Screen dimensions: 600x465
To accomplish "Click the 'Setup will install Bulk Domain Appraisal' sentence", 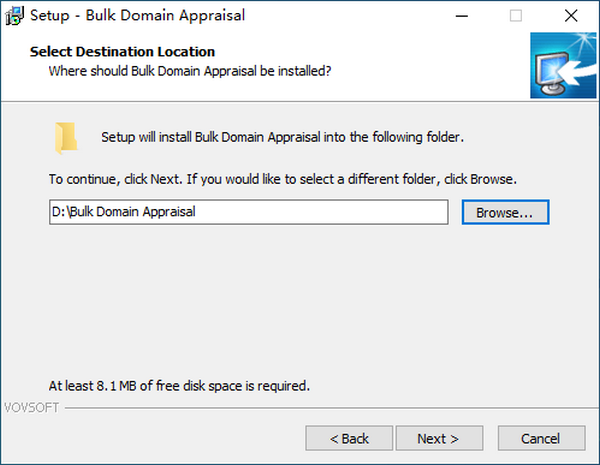I will (283, 137).
